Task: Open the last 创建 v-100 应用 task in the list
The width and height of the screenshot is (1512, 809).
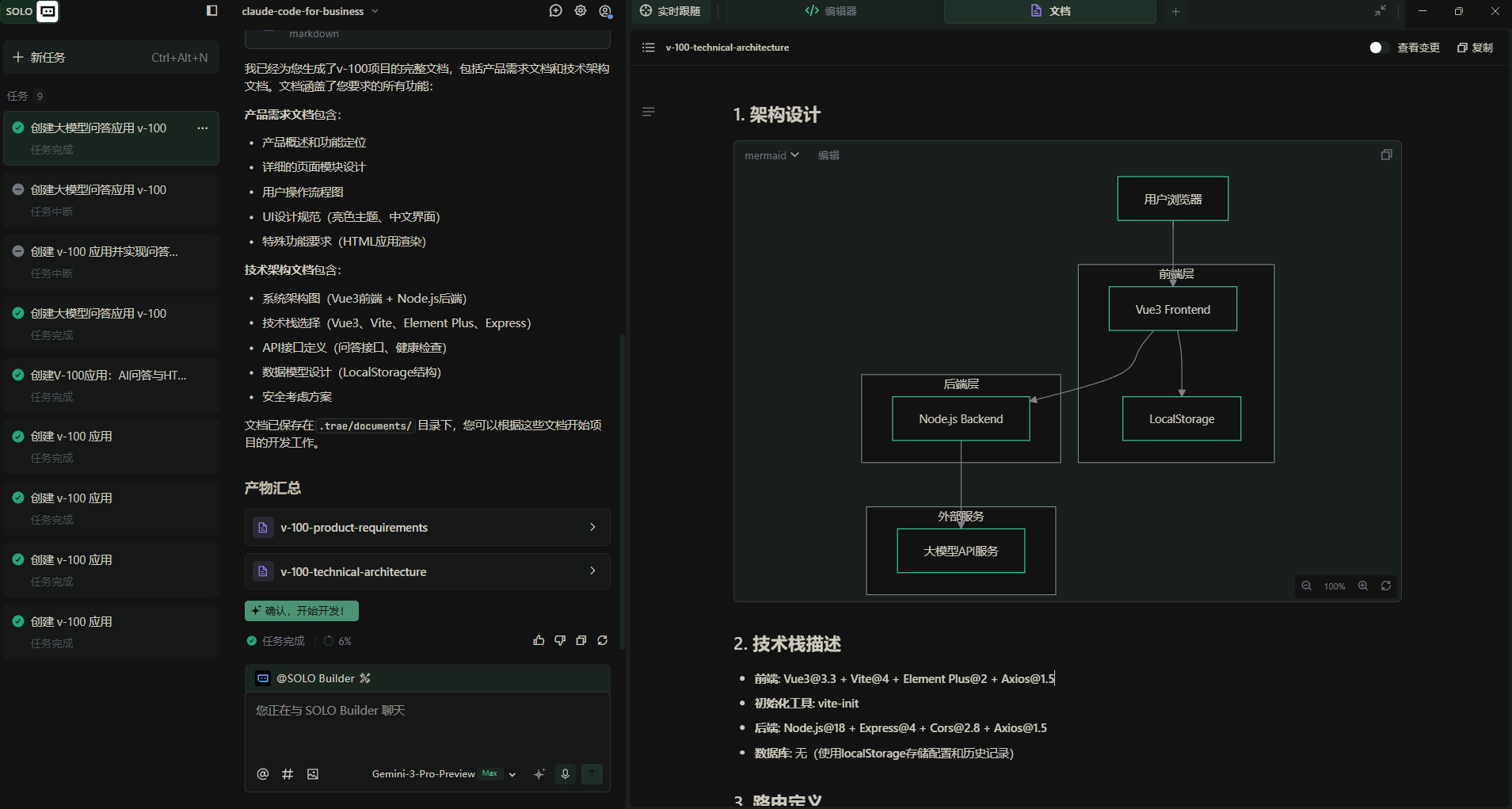Action: pyautogui.click(x=111, y=632)
